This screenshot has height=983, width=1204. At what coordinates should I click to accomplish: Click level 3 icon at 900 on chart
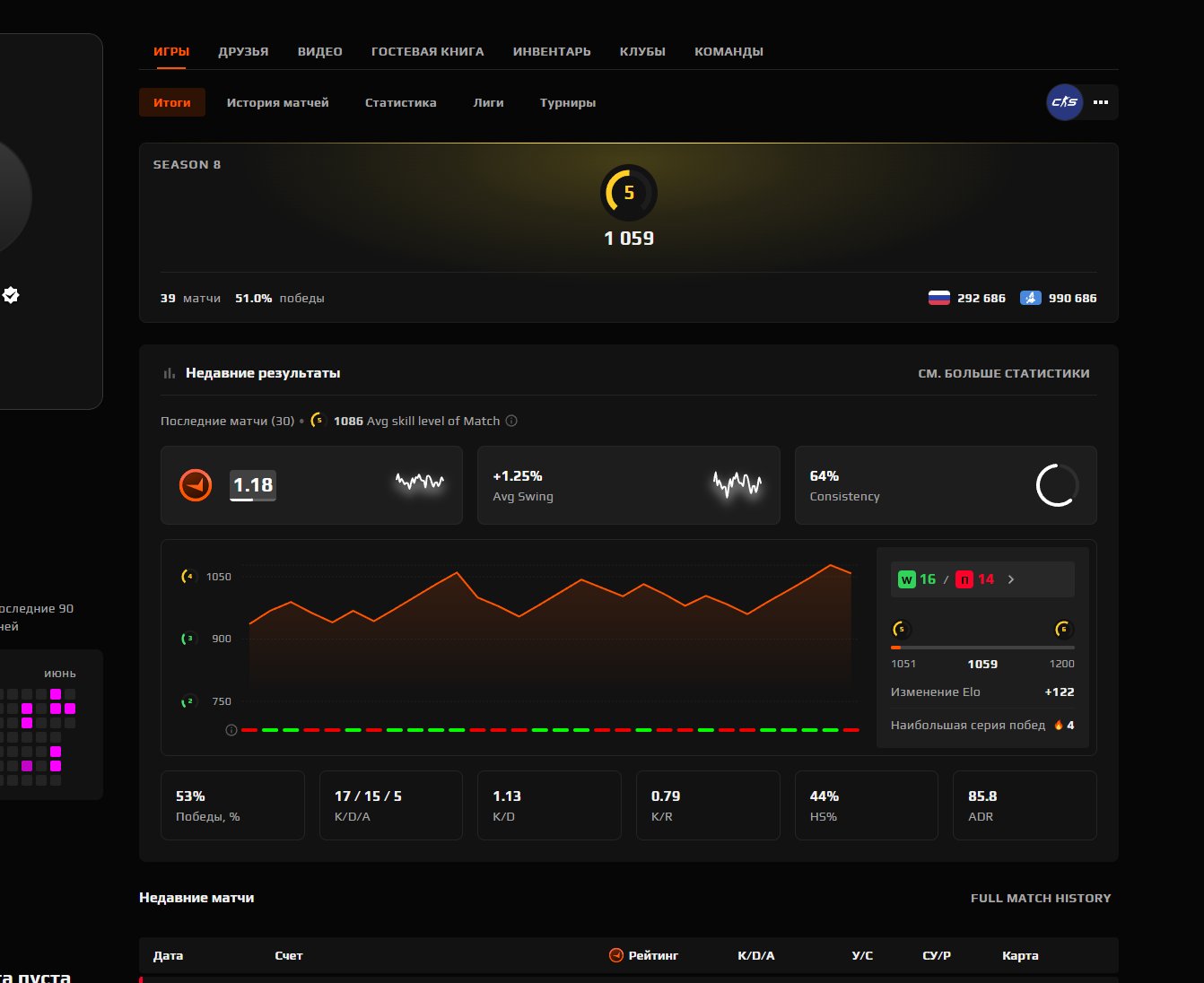coord(188,639)
